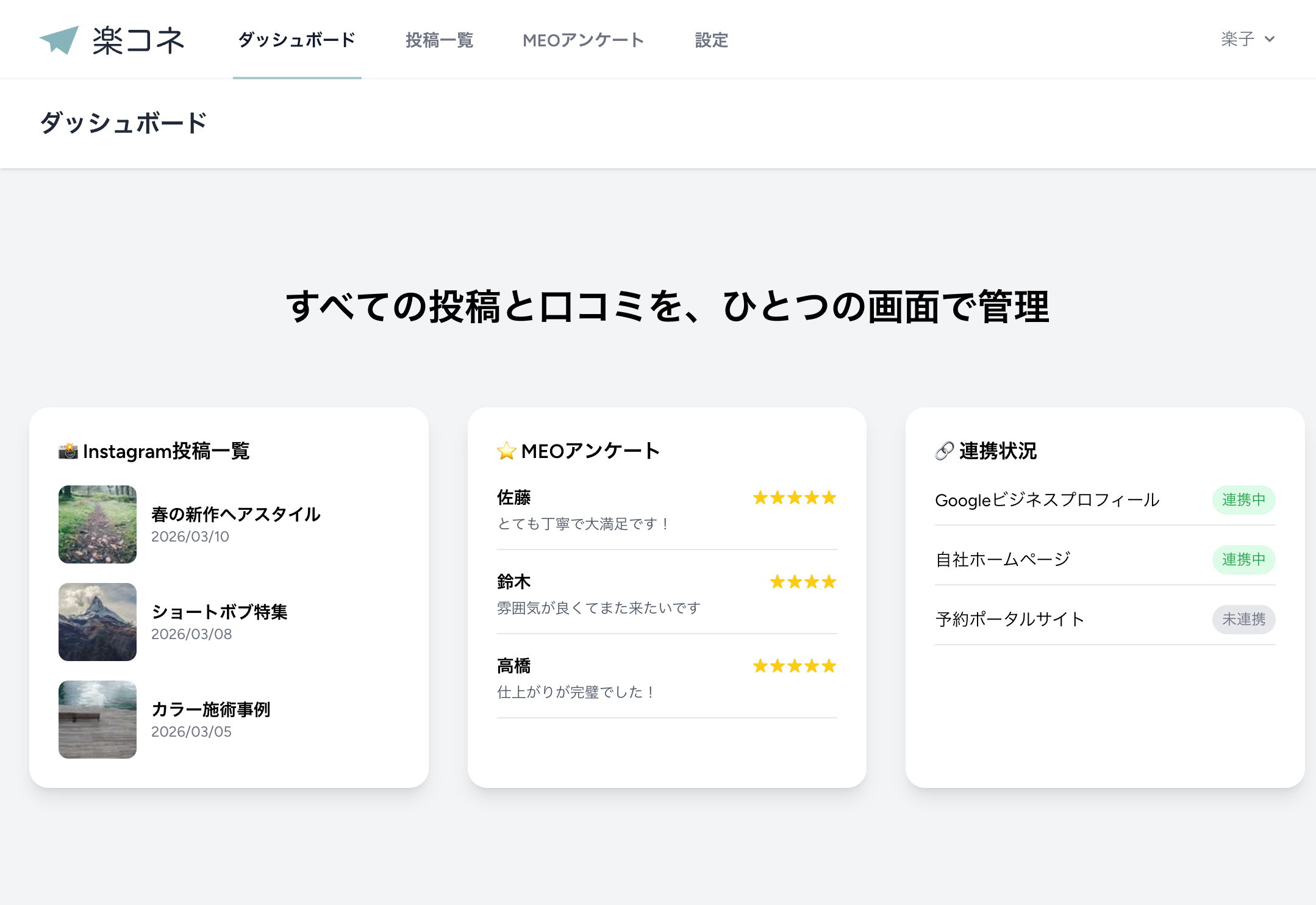Click the 未連携 badge for 予約ポータルサイト
Screen dimensions: 1316x905
tap(1243, 620)
